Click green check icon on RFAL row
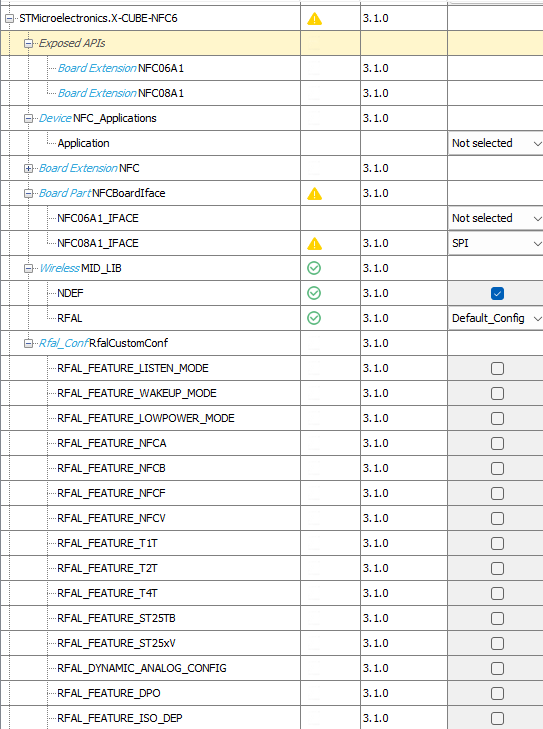Image resolution: width=543 pixels, height=729 pixels. tap(314, 318)
